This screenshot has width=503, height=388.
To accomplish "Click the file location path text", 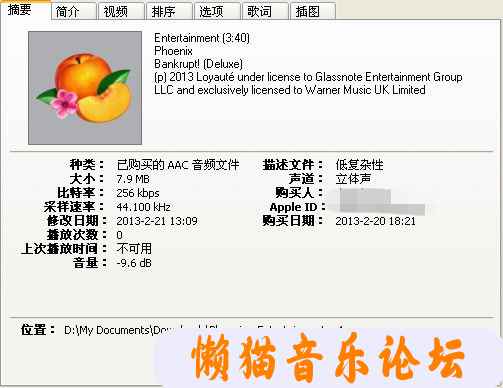I will [x=119, y=330].
